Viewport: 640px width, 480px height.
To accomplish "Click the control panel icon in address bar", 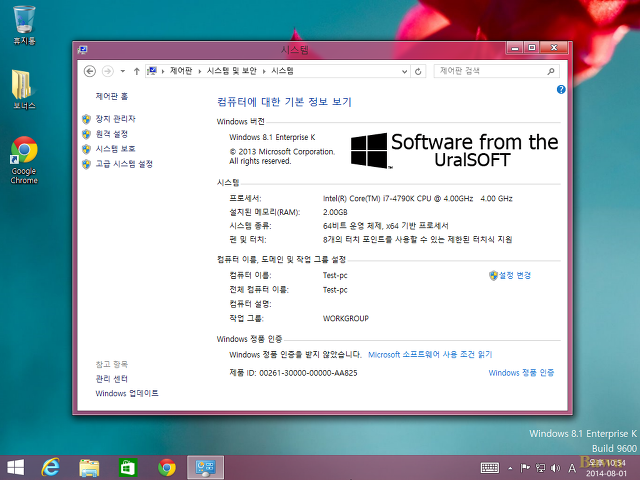I will (x=152, y=71).
